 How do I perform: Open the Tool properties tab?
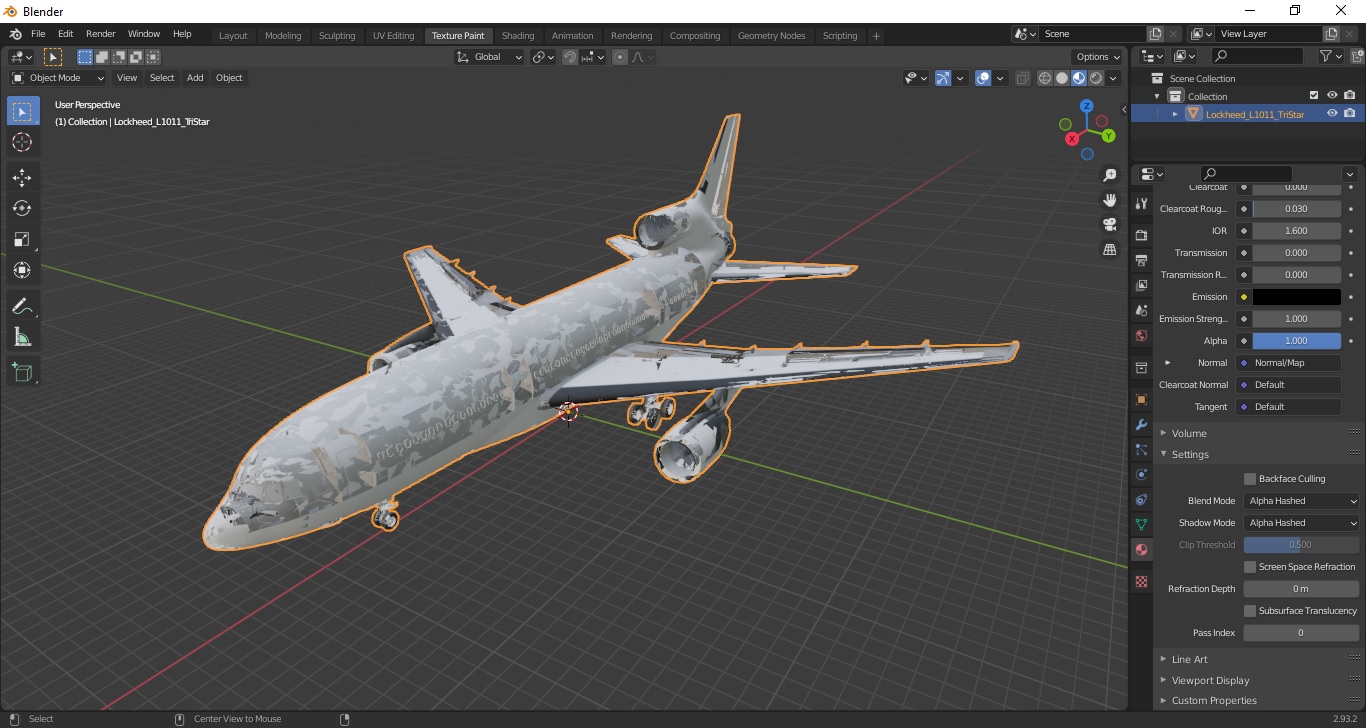[1141, 203]
